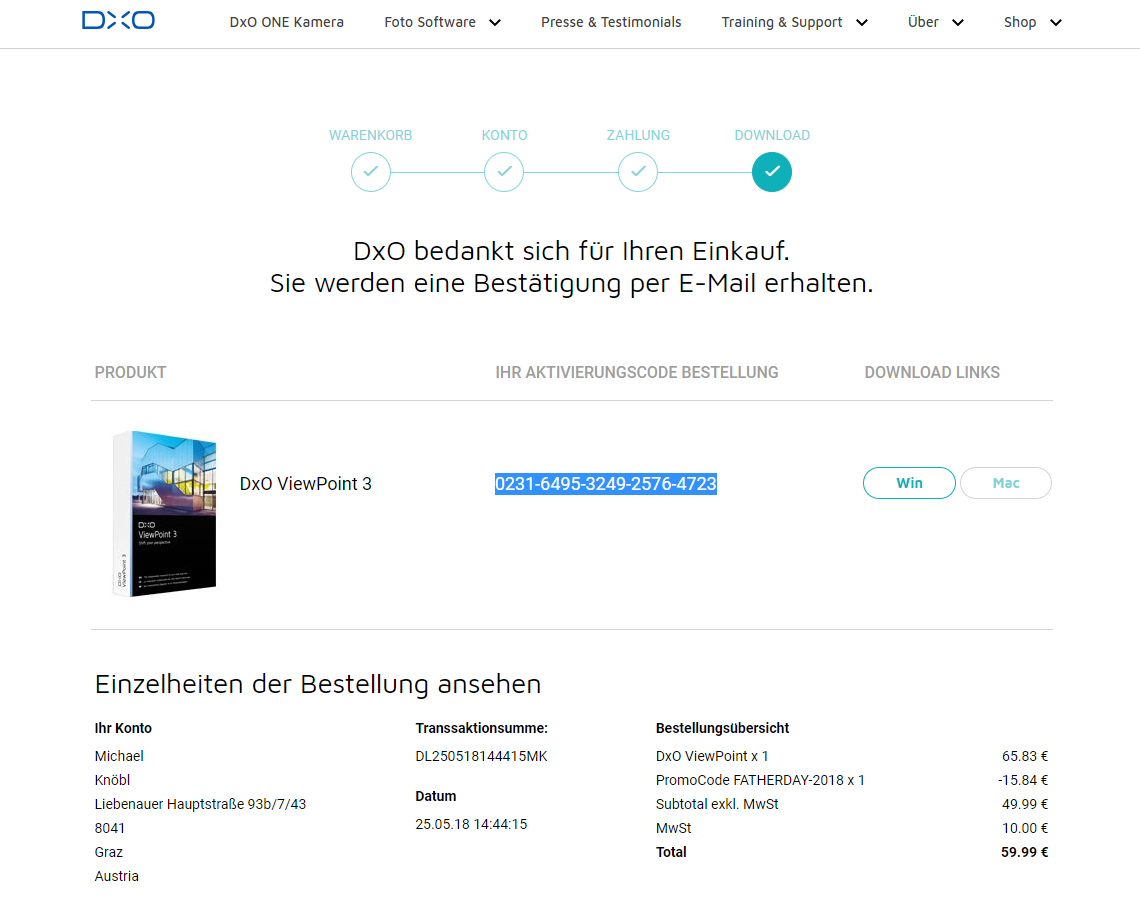Click the first name Michael
The height and width of the screenshot is (915, 1140).
click(119, 757)
